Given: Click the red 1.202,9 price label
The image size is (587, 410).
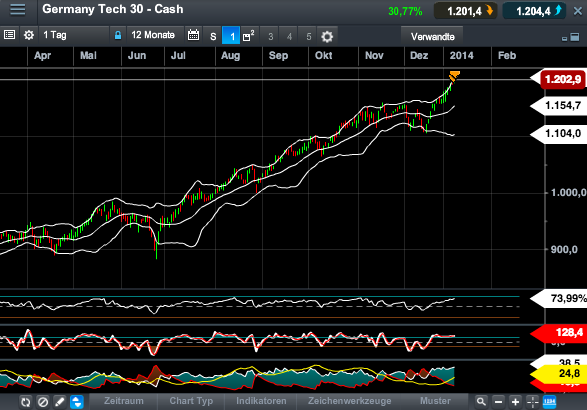Looking at the screenshot, I should [x=563, y=79].
